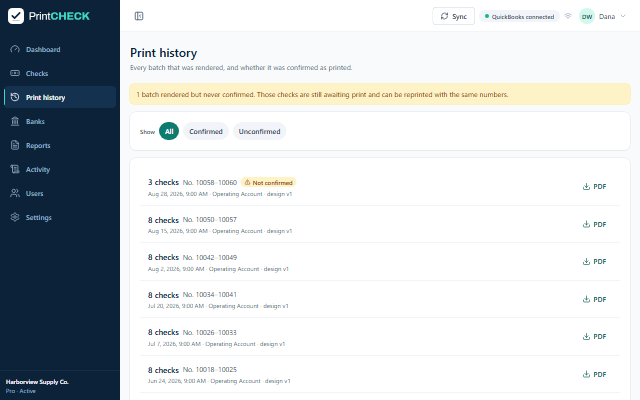Click the No. 10026-10033 batch number

(x=210, y=333)
